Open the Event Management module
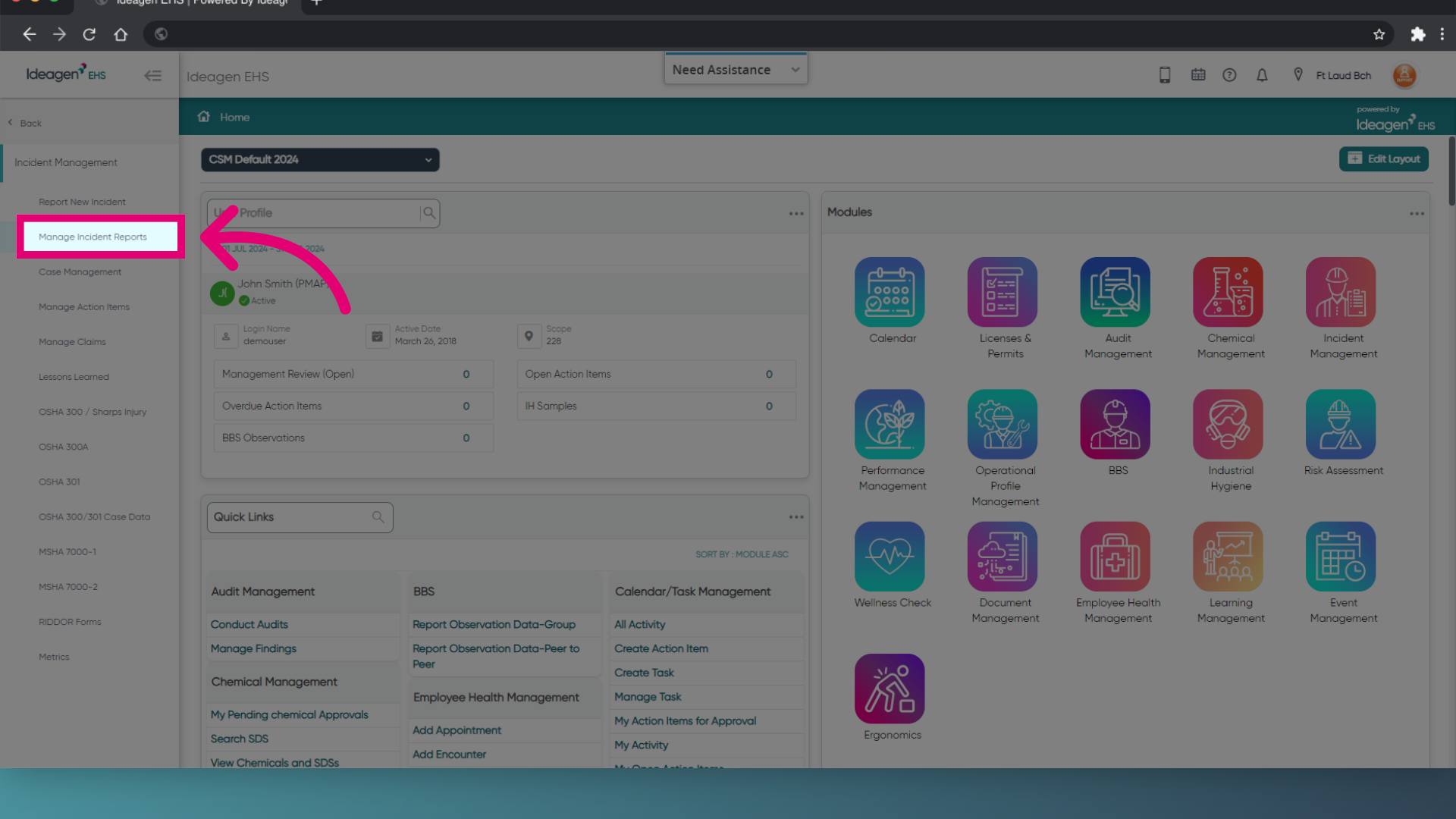The height and width of the screenshot is (819, 1456). [1341, 557]
